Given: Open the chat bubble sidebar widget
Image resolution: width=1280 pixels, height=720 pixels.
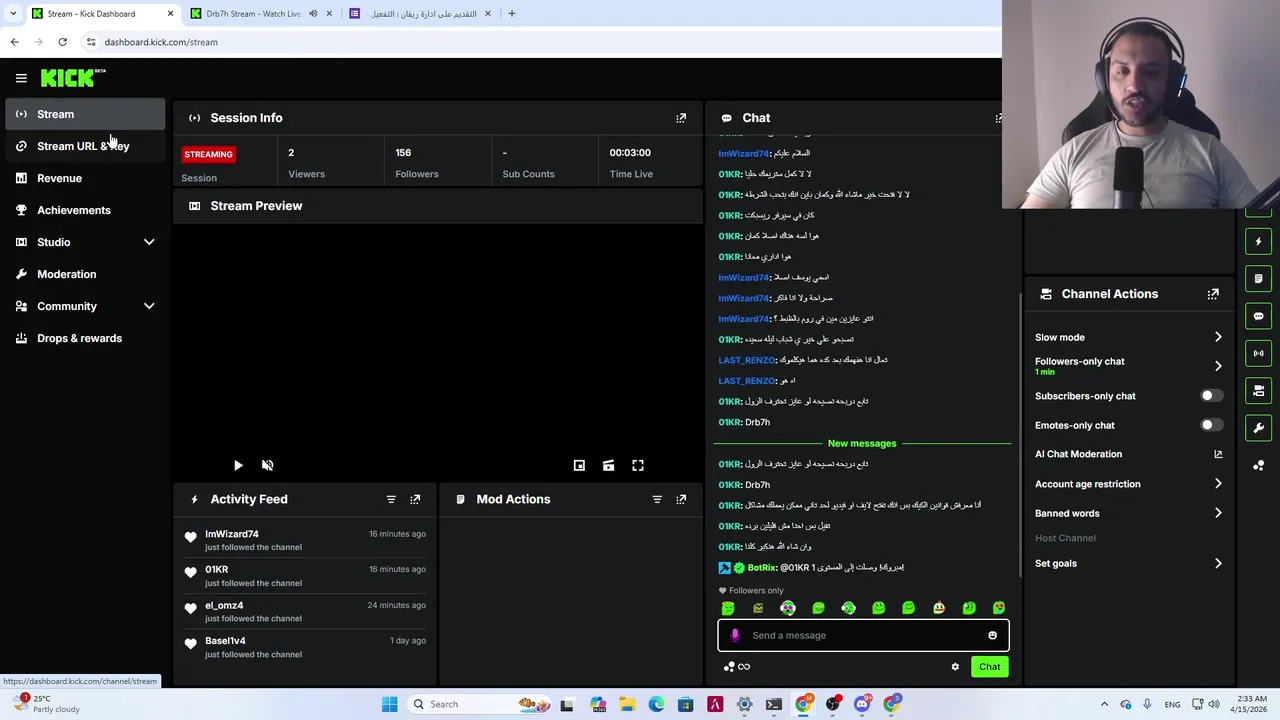Looking at the screenshot, I should point(1259,316).
